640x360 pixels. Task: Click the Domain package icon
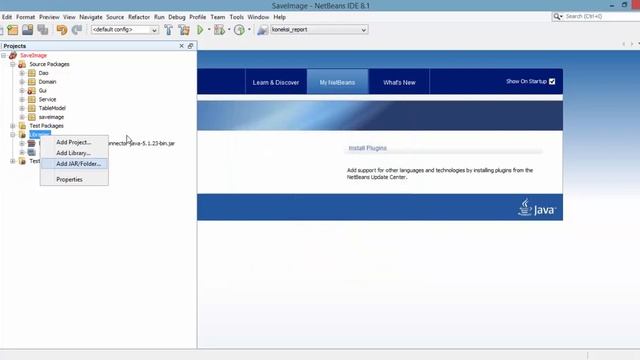[x=31, y=82]
